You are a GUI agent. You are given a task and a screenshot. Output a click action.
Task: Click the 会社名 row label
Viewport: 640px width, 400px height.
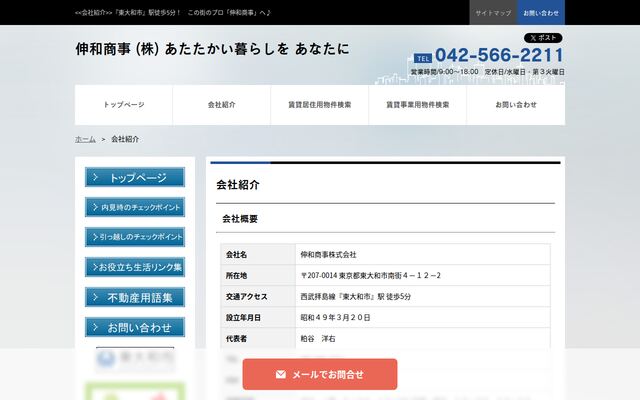[236, 255]
